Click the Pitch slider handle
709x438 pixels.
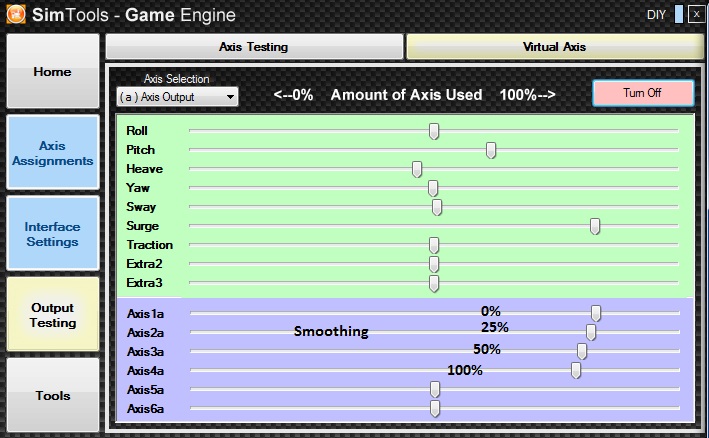[x=491, y=150]
